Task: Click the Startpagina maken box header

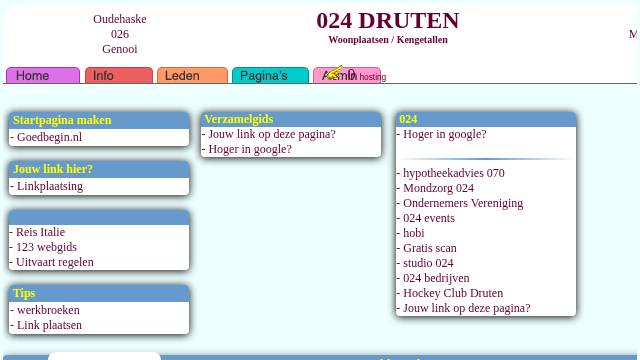Action: 99,120
